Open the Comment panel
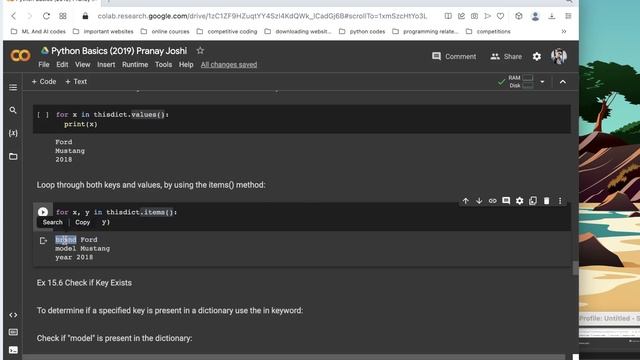This screenshot has height=360, width=640. 454,56
